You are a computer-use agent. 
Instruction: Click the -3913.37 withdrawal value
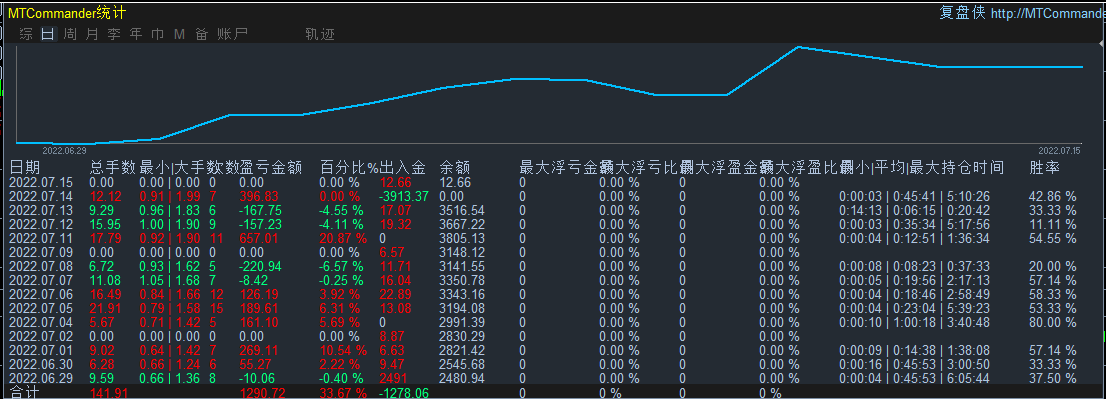pyautogui.click(x=404, y=196)
